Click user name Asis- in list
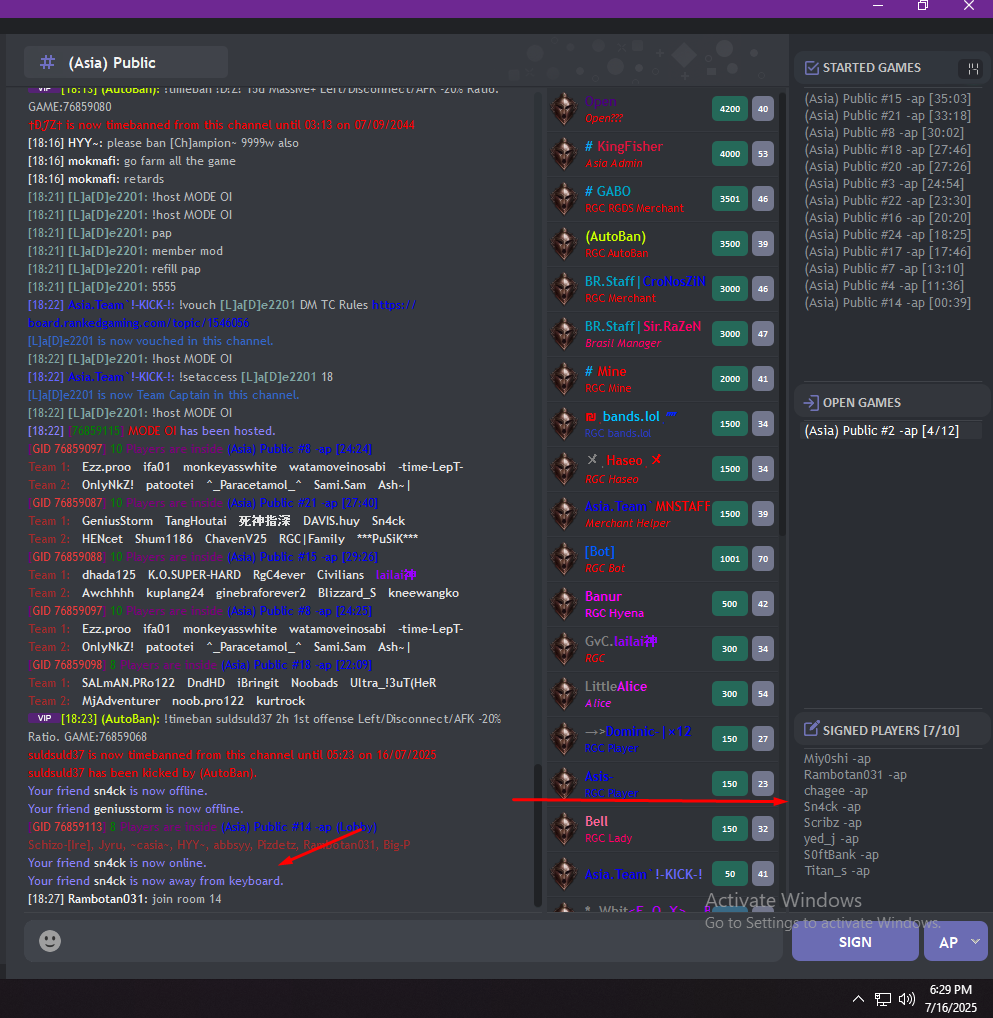Screen dimensions: 993x1018 pos(599,776)
